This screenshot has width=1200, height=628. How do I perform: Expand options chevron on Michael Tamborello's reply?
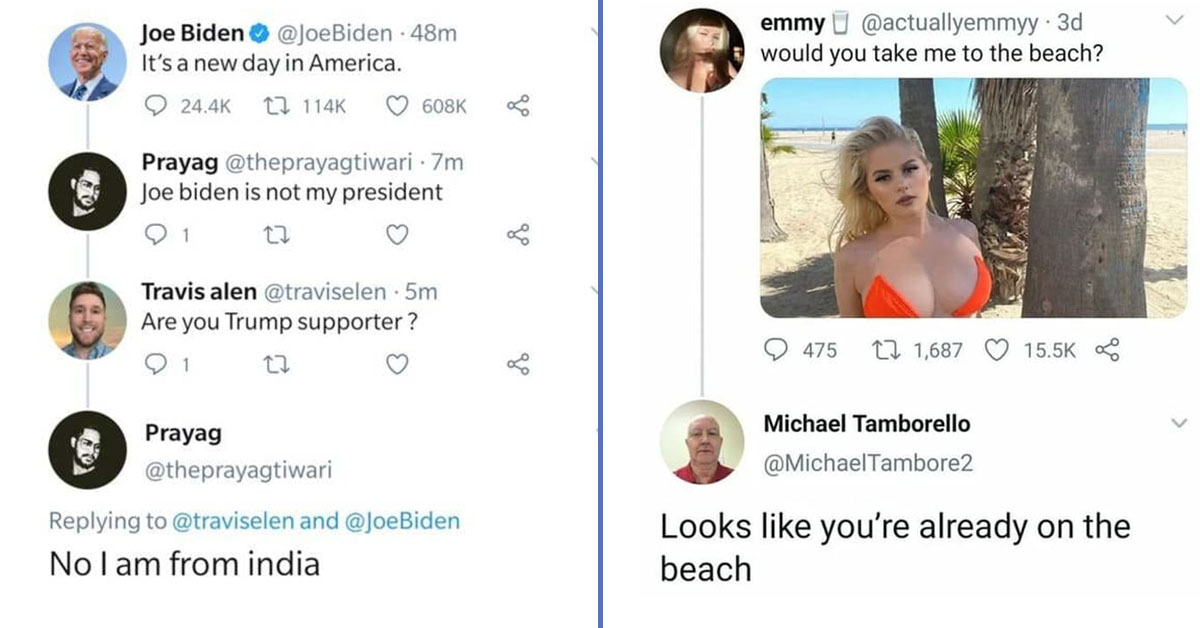click(1178, 424)
